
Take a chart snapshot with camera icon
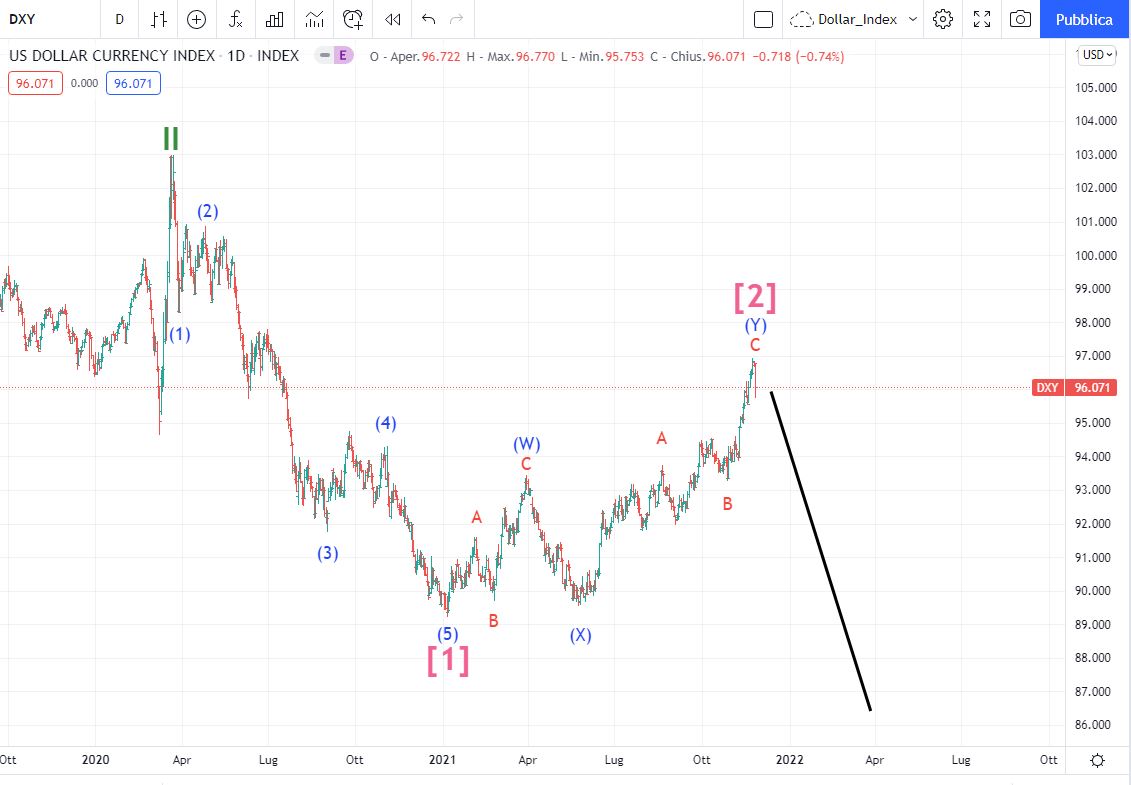(1020, 19)
